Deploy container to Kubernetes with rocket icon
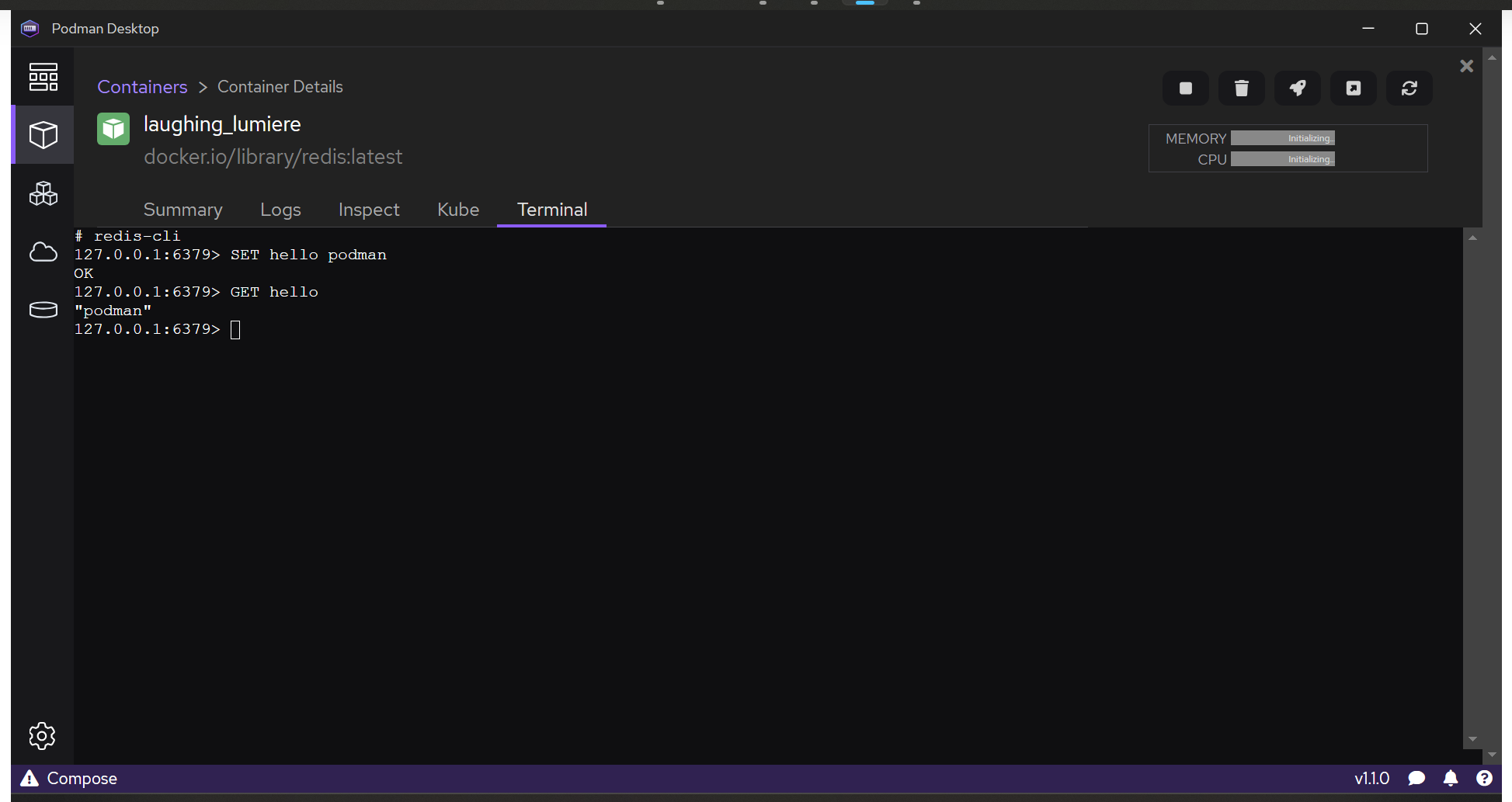Image resolution: width=1512 pixels, height=802 pixels. point(1297,89)
